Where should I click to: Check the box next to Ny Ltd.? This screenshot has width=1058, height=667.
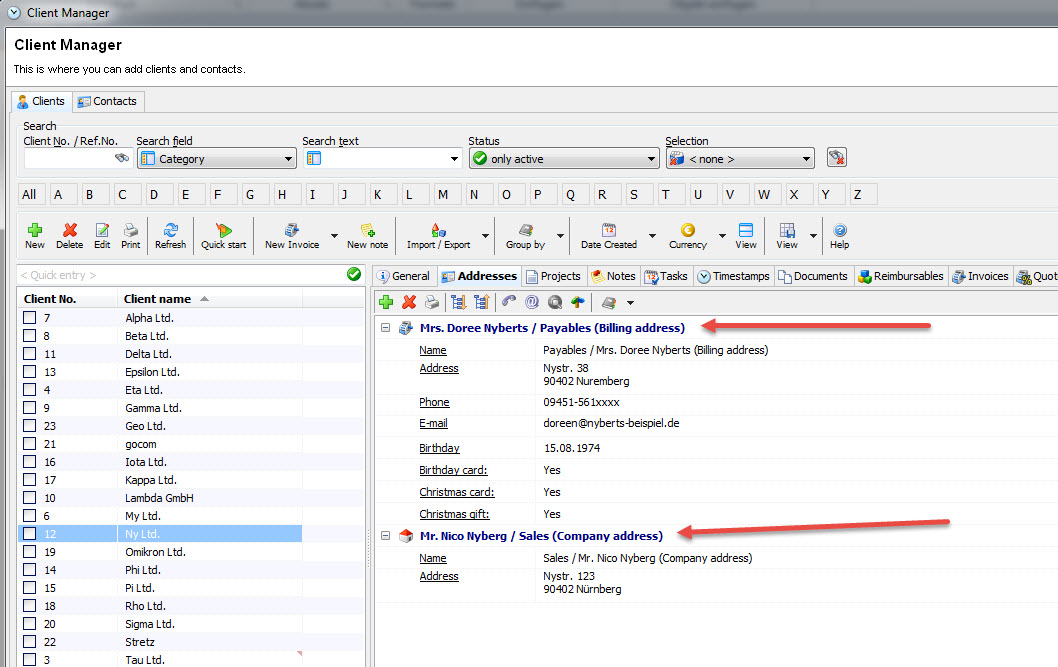pos(30,534)
